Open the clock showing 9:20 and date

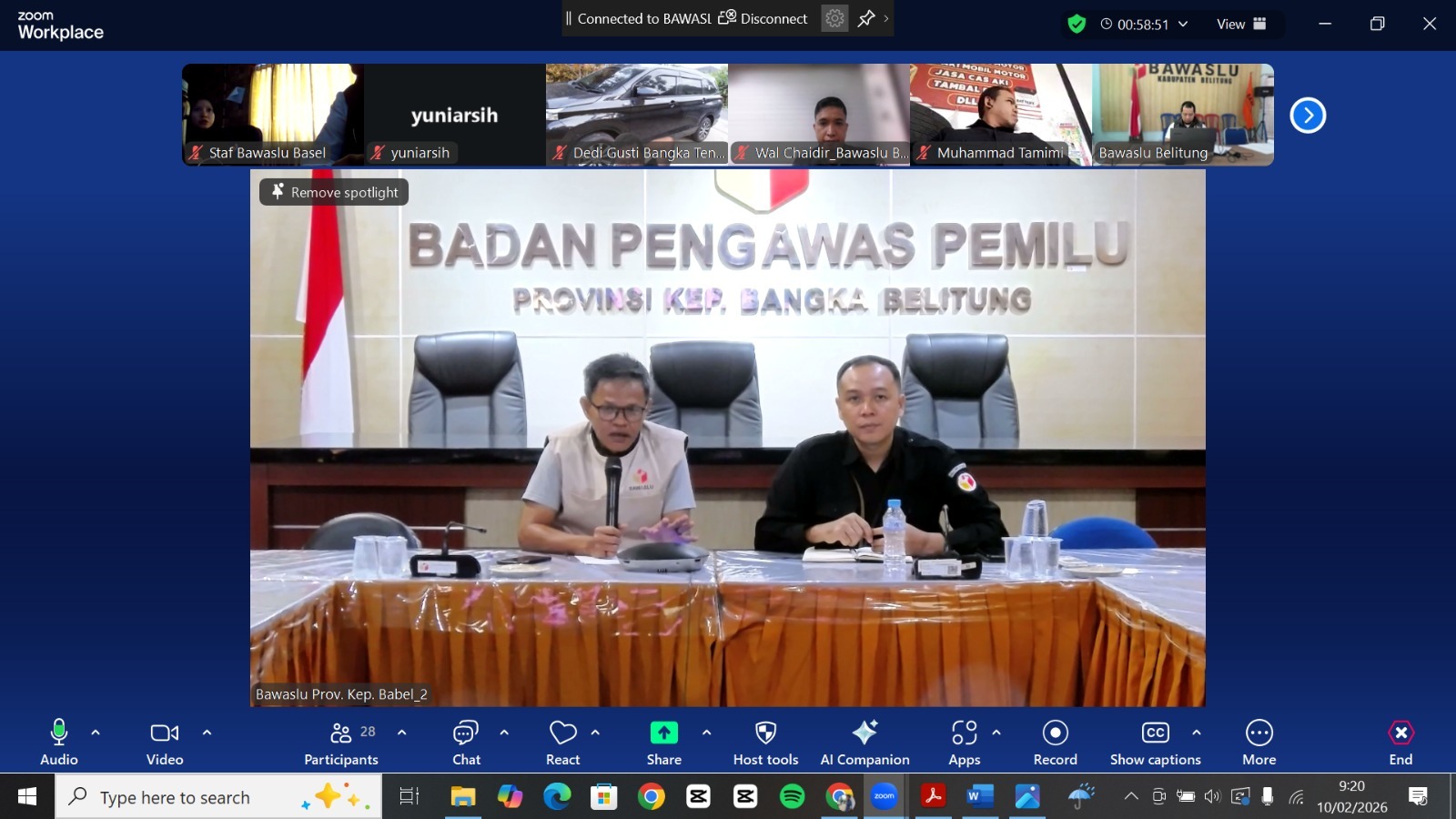click(1352, 797)
